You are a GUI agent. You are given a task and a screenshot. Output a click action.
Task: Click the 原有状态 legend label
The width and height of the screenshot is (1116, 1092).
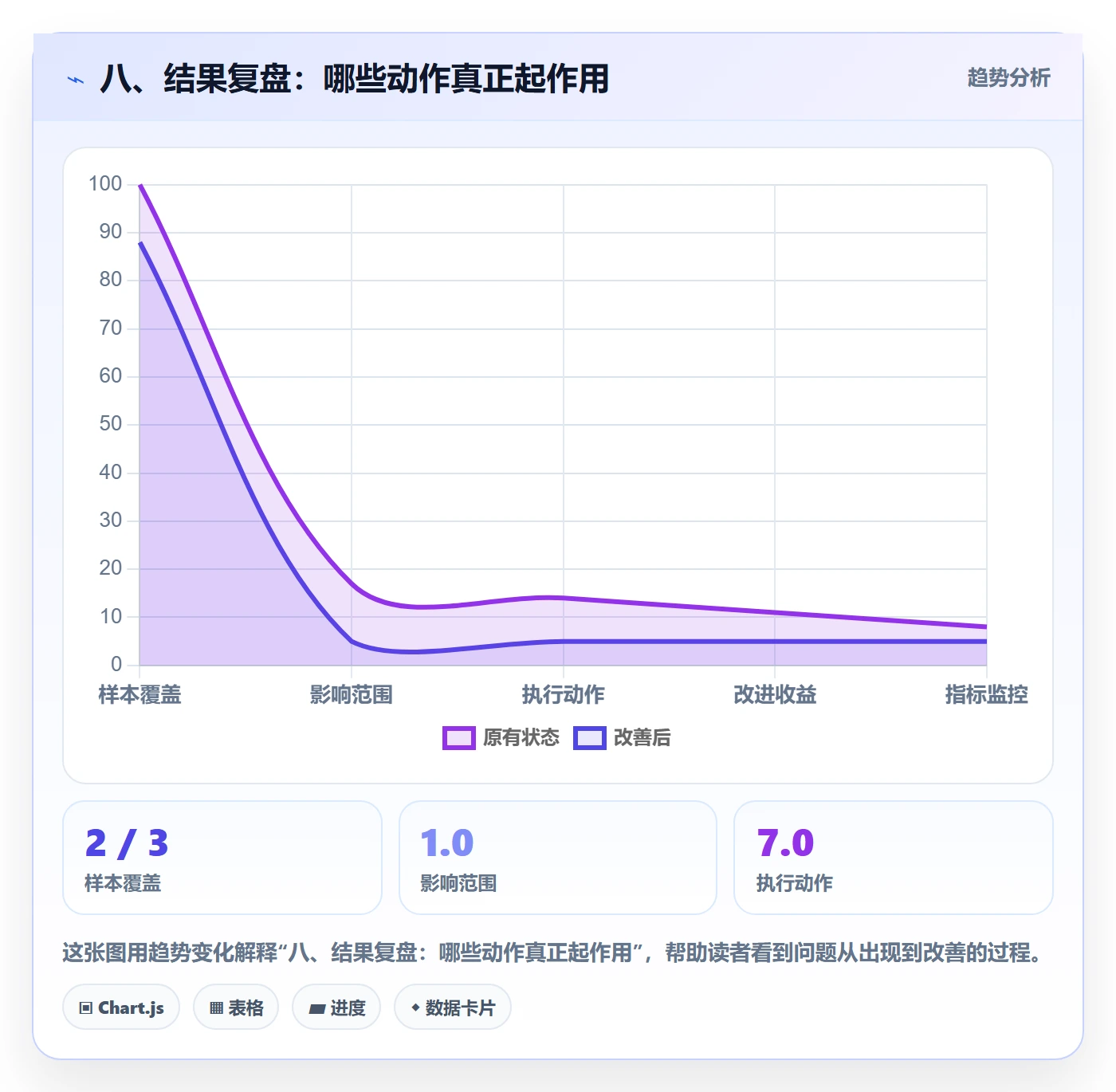coord(521,738)
